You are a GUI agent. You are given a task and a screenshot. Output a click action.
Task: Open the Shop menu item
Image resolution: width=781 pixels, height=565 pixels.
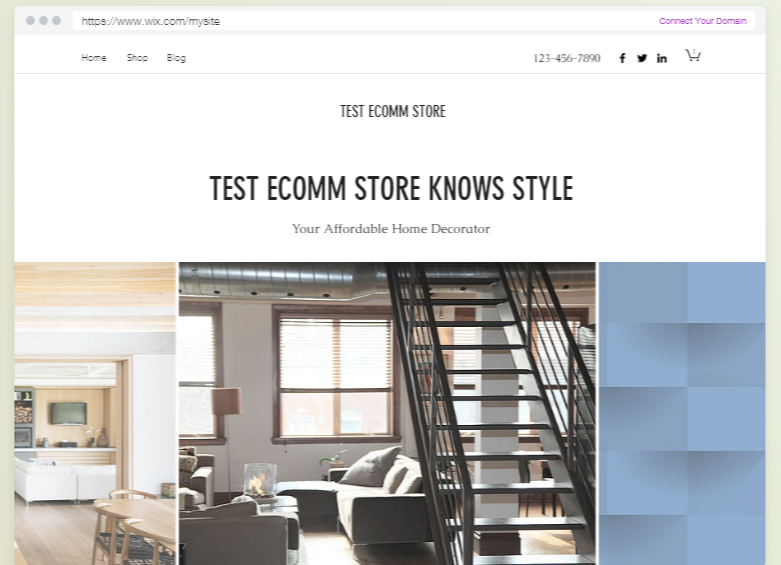(x=137, y=58)
